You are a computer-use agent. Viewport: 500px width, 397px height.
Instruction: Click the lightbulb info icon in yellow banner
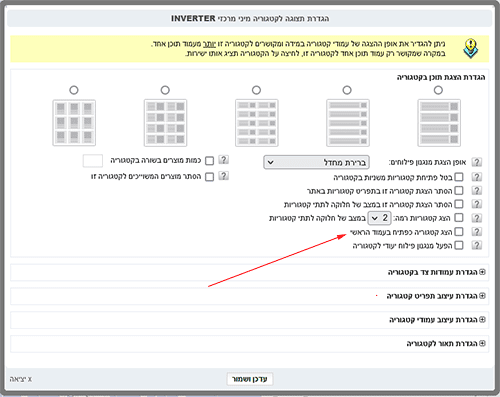coord(470,49)
